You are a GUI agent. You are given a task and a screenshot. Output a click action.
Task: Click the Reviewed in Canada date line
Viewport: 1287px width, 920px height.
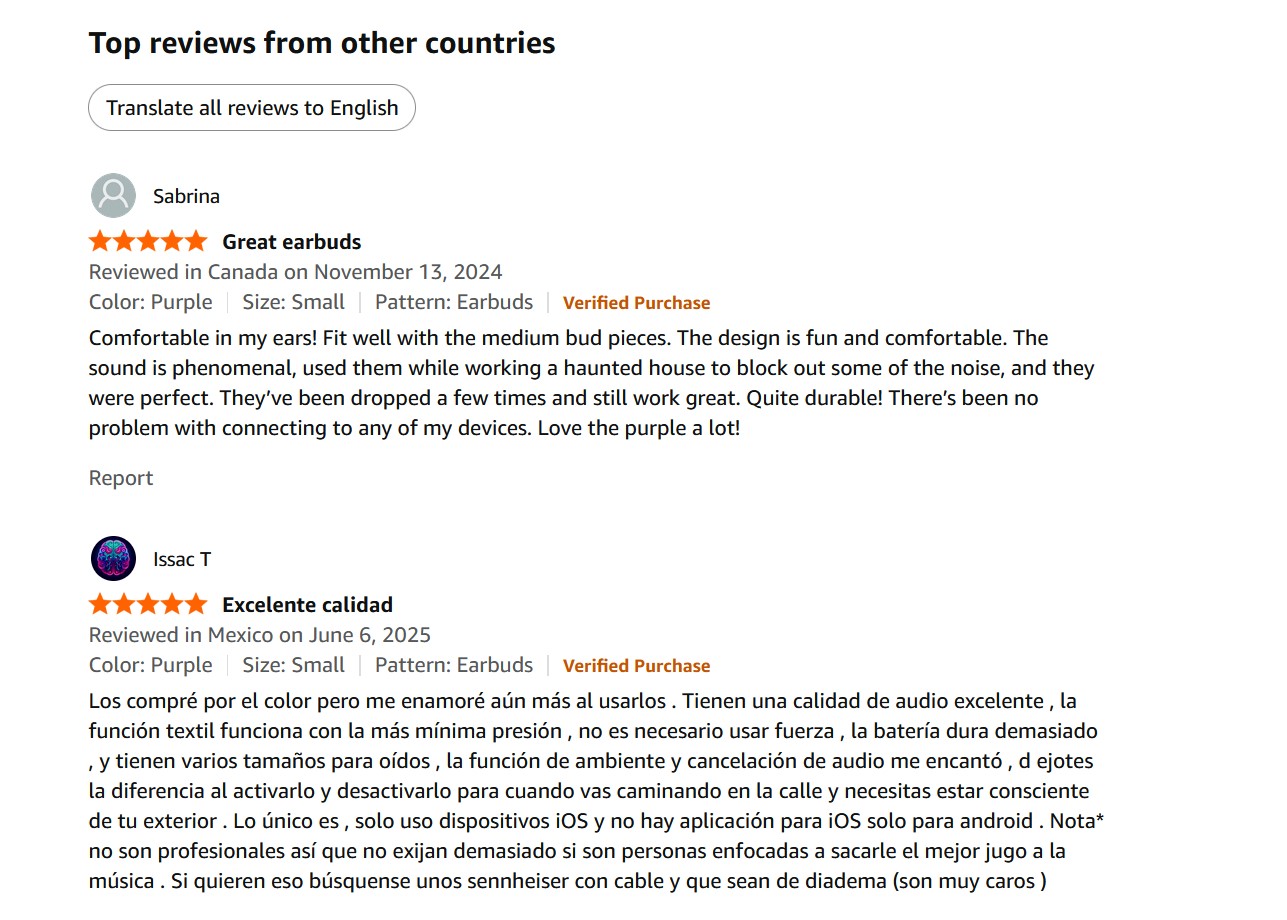pyautogui.click(x=295, y=272)
